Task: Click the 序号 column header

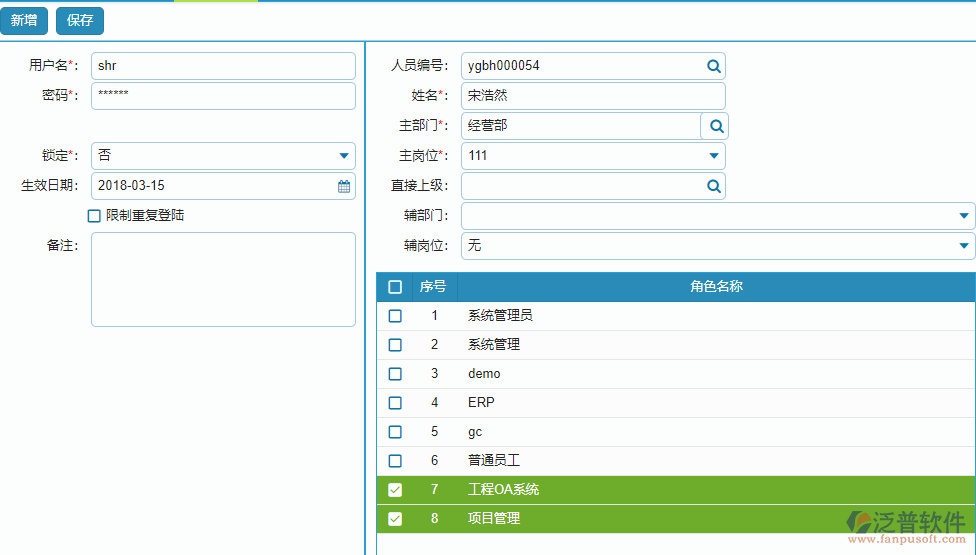Action: 433,287
